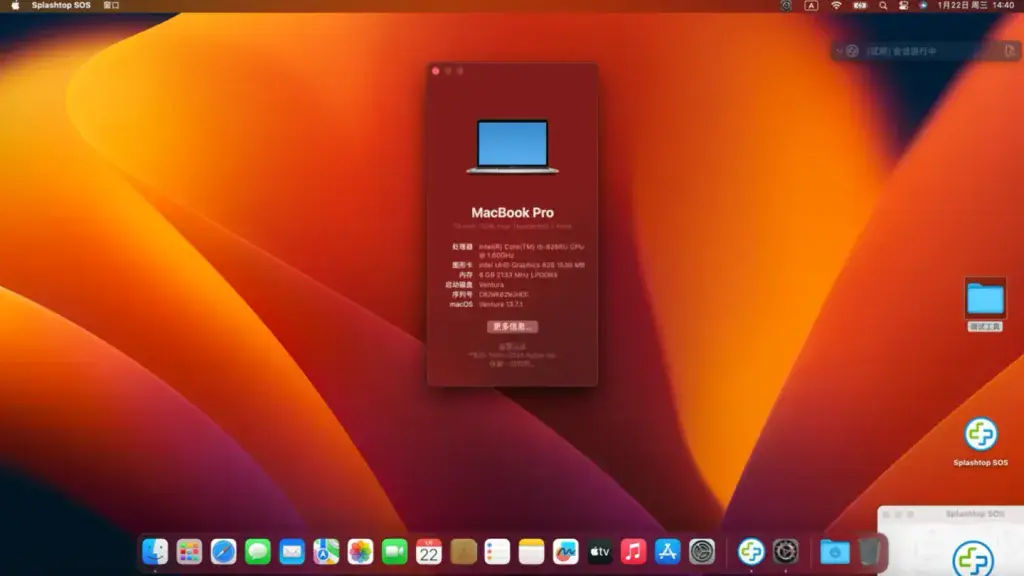The image size is (1024, 576).
Task: Click the input source A icon
Action: click(x=811, y=5)
